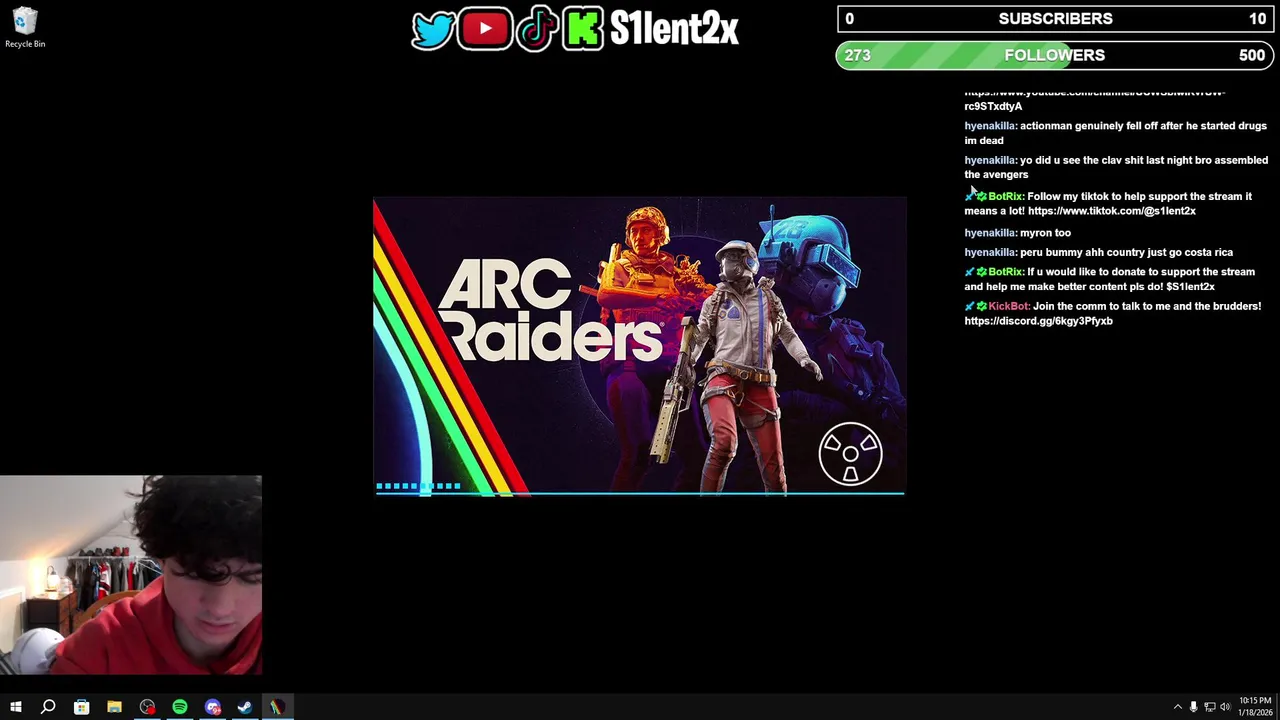The width and height of the screenshot is (1280, 720).
Task: Click the Twitter bird overlay icon
Action: coord(432,30)
